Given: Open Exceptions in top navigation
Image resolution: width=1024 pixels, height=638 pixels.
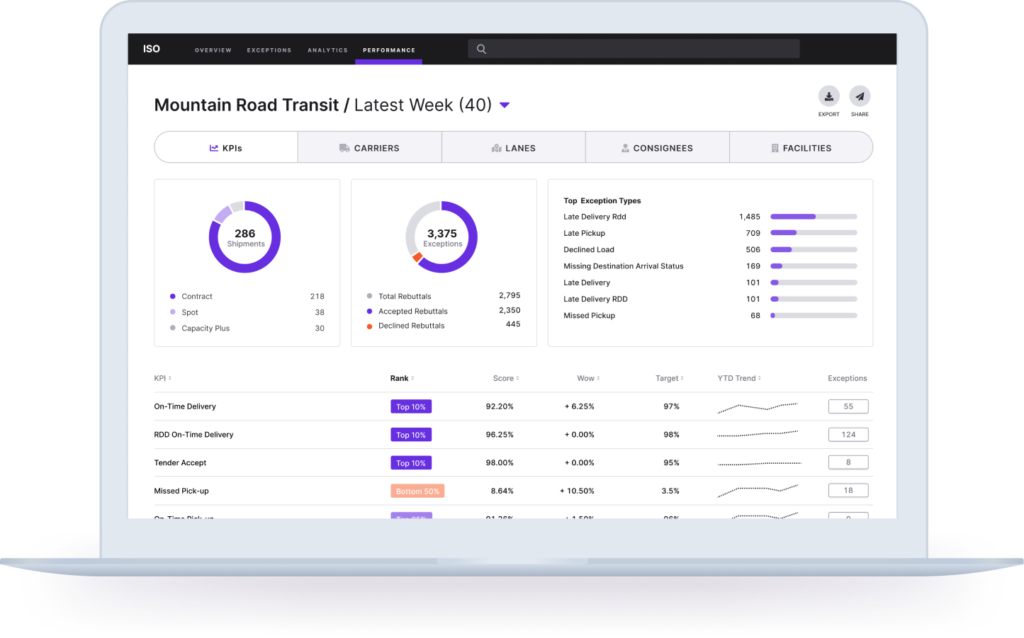Looking at the screenshot, I should 269,50.
